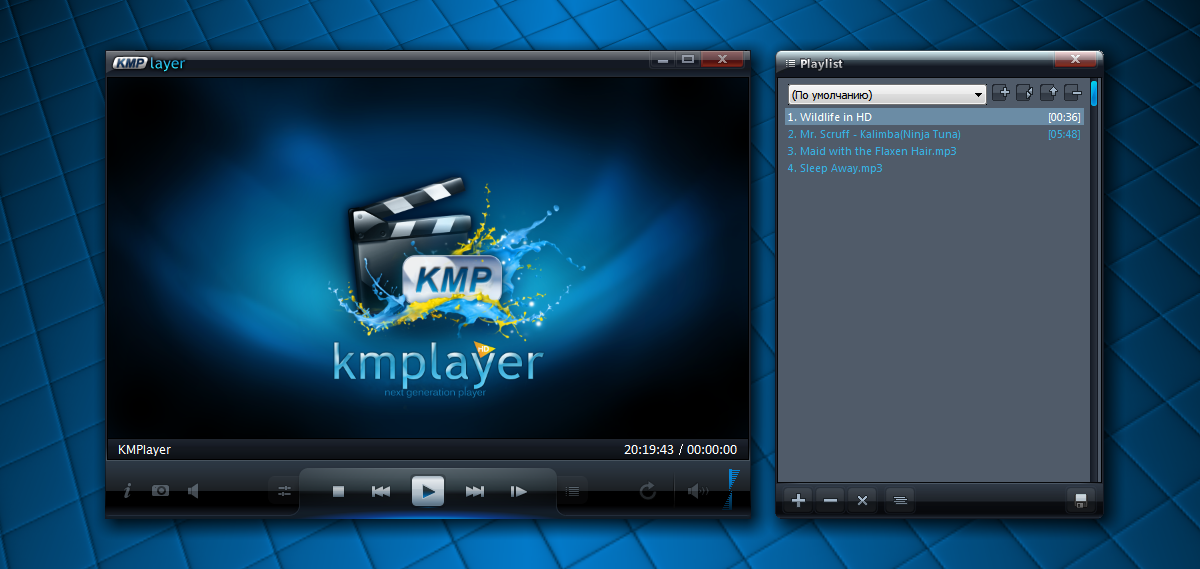Skip to the next track

point(475,491)
